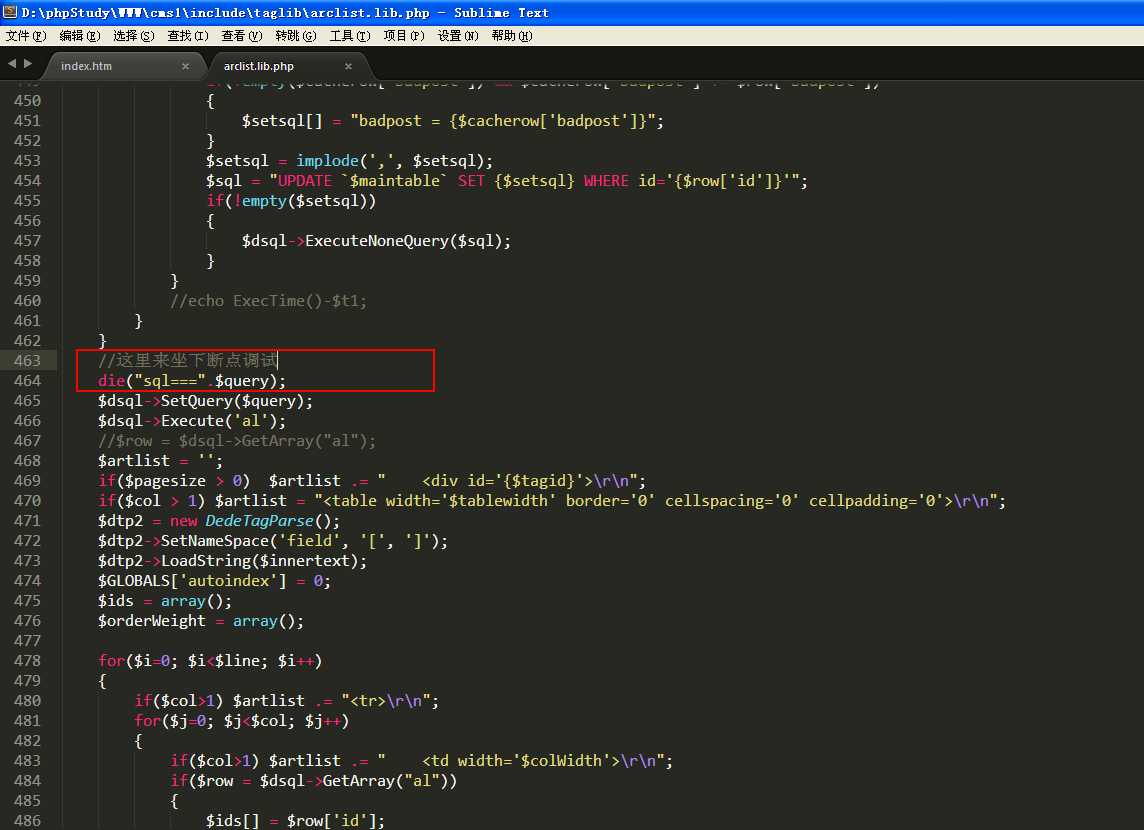Click new DedeTagParse() on line 471
The height and width of the screenshot is (830, 1144).
255,521
